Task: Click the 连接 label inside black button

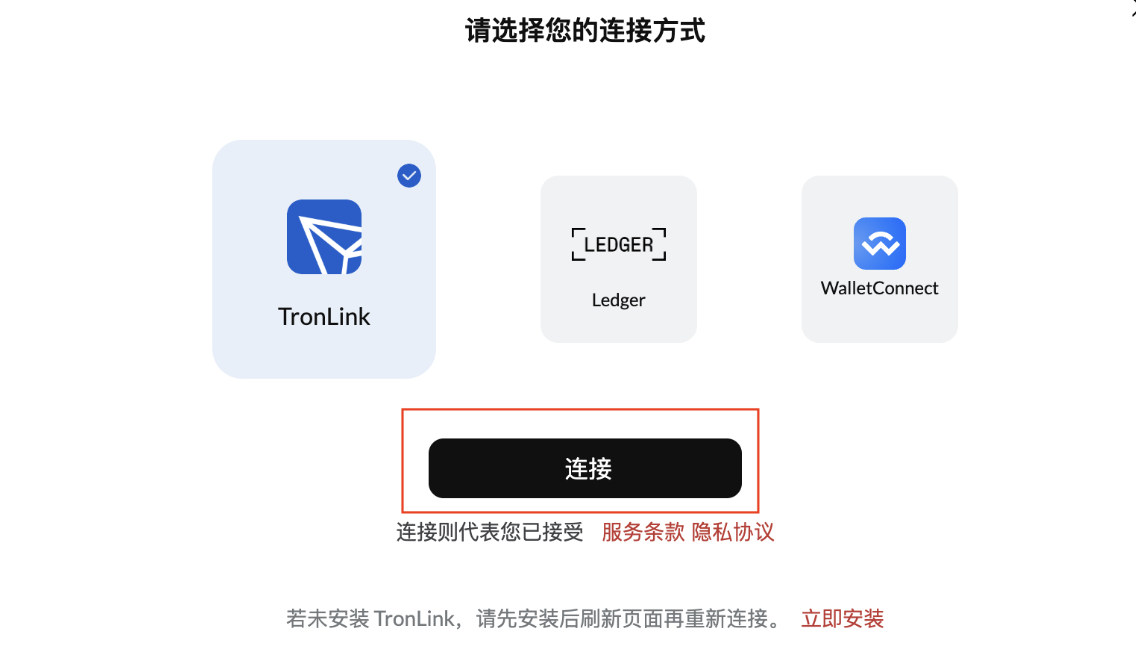Action: [x=588, y=469]
